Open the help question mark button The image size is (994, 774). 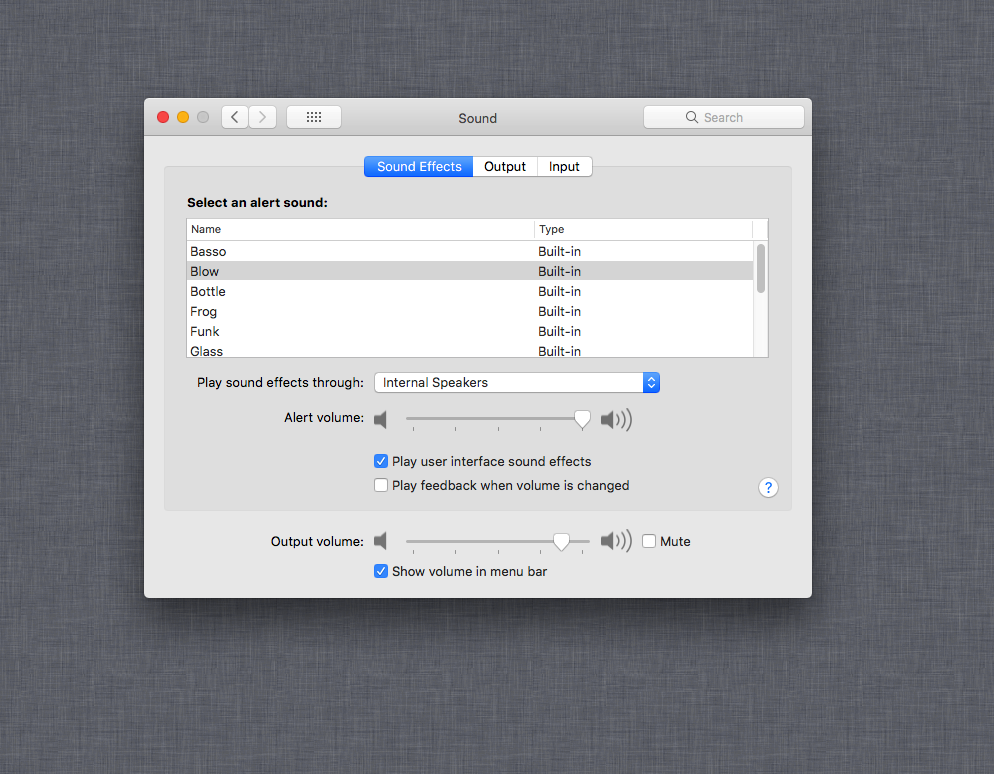(768, 487)
